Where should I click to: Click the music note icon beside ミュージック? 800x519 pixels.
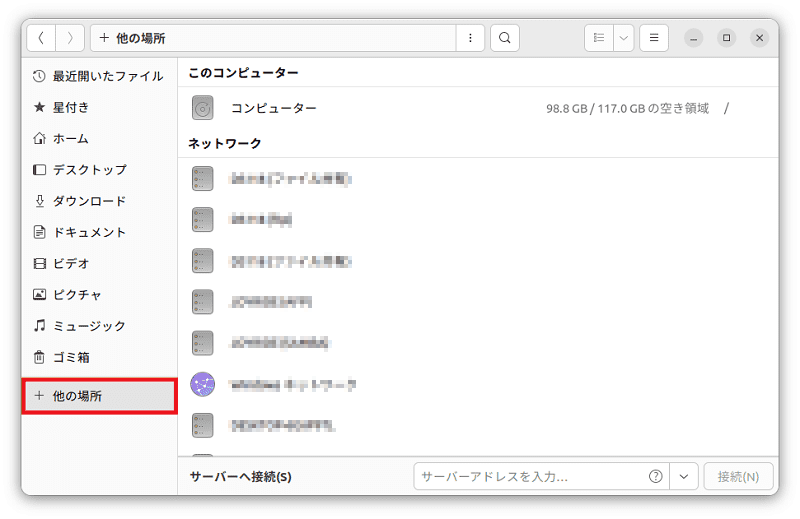(x=39, y=325)
